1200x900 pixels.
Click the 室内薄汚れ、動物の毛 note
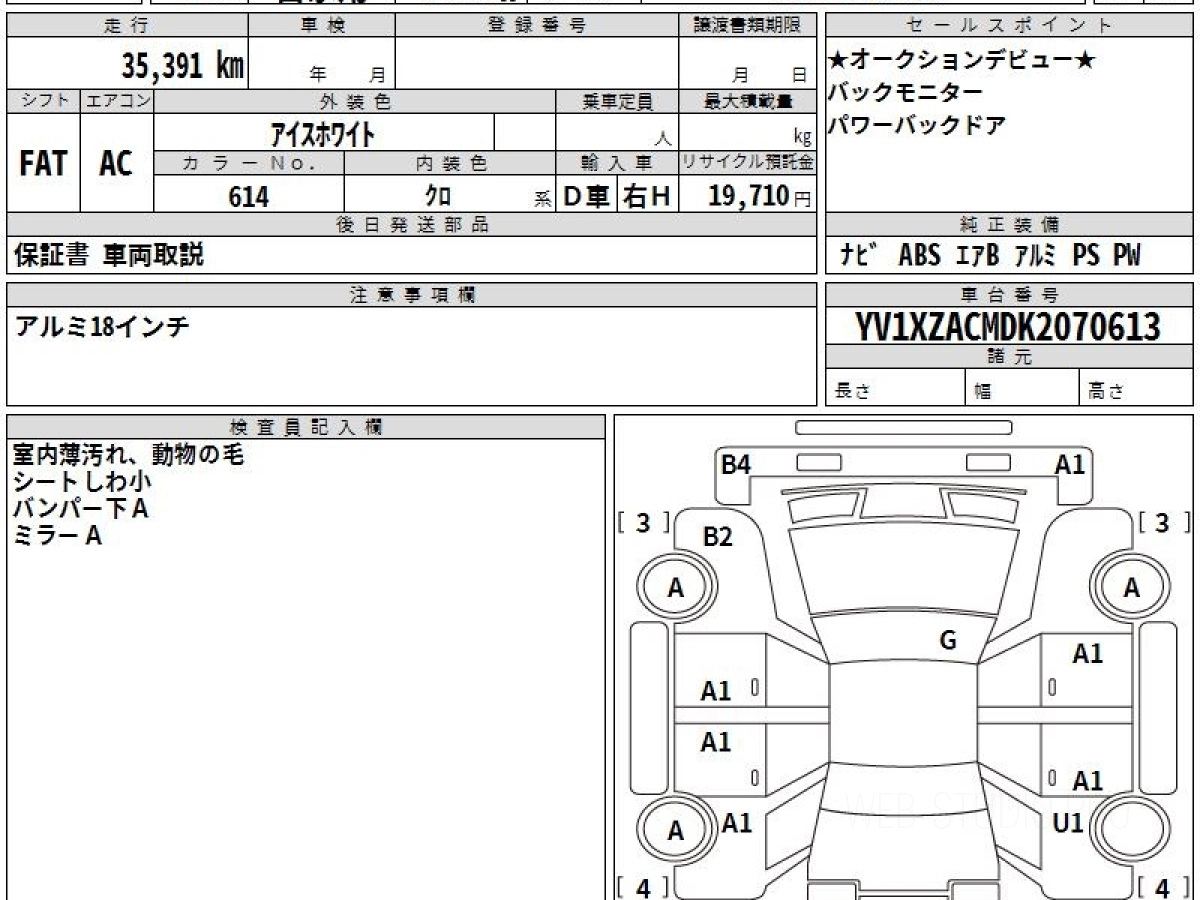coord(128,455)
